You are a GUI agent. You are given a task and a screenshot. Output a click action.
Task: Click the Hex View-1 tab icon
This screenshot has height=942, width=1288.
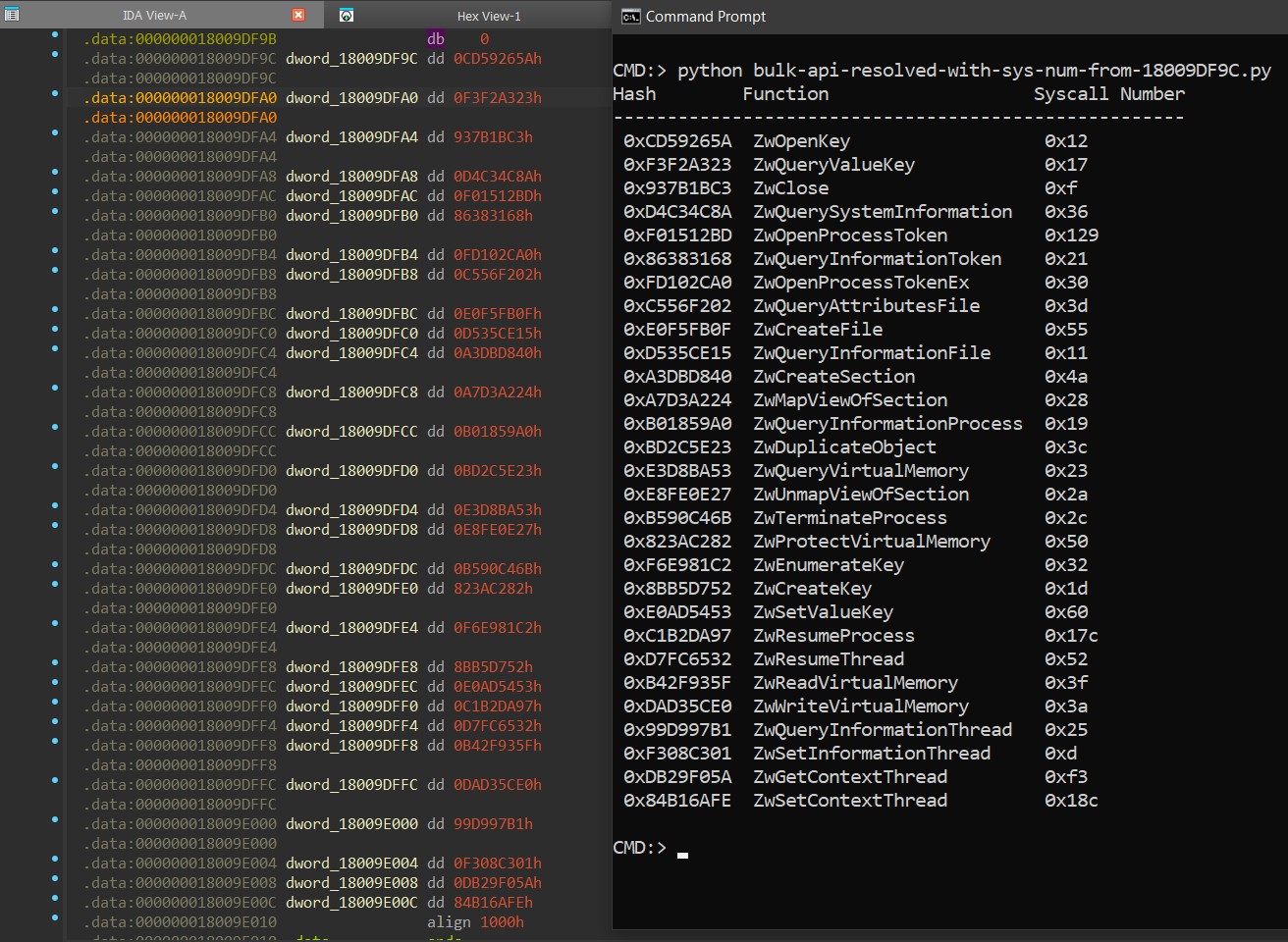point(346,15)
